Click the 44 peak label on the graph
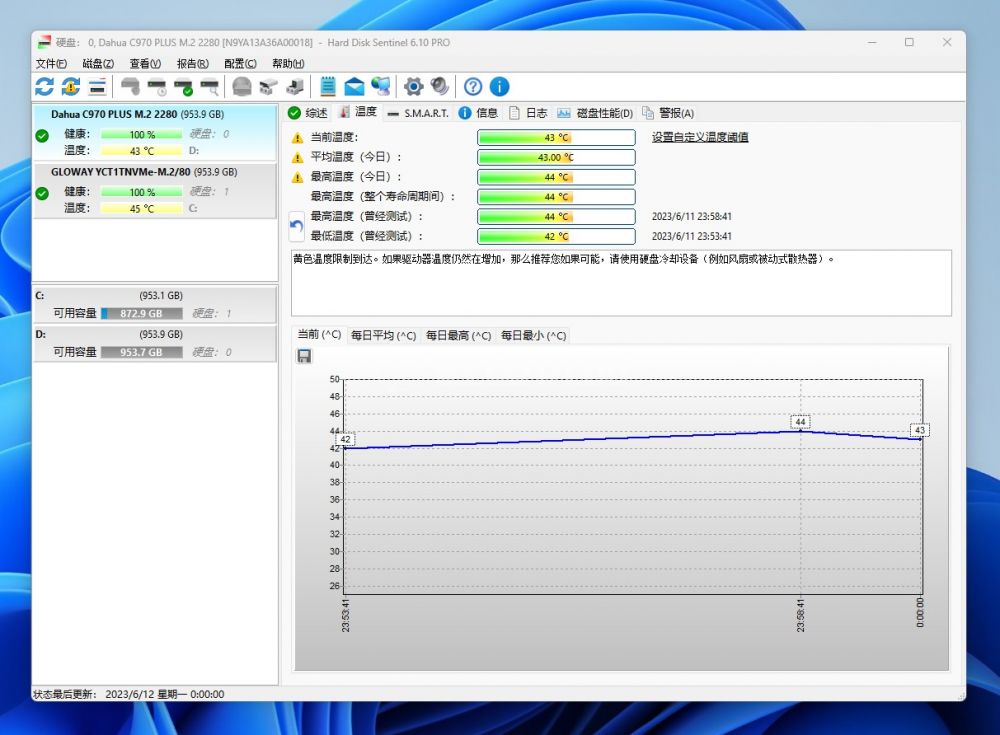1000x735 pixels. [800, 422]
